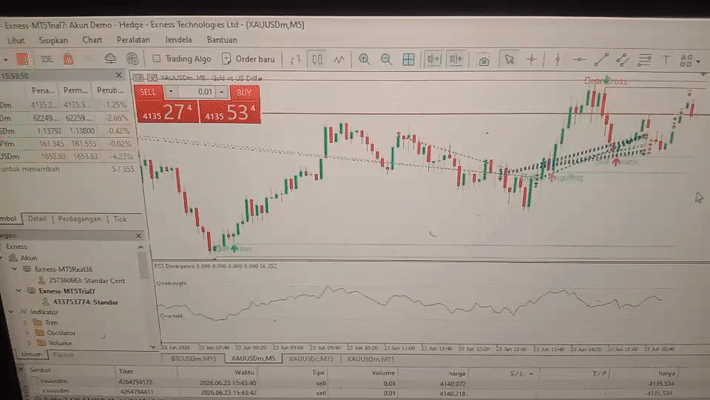
Task: Switch to Perdagangan tab
Action: (x=80, y=219)
